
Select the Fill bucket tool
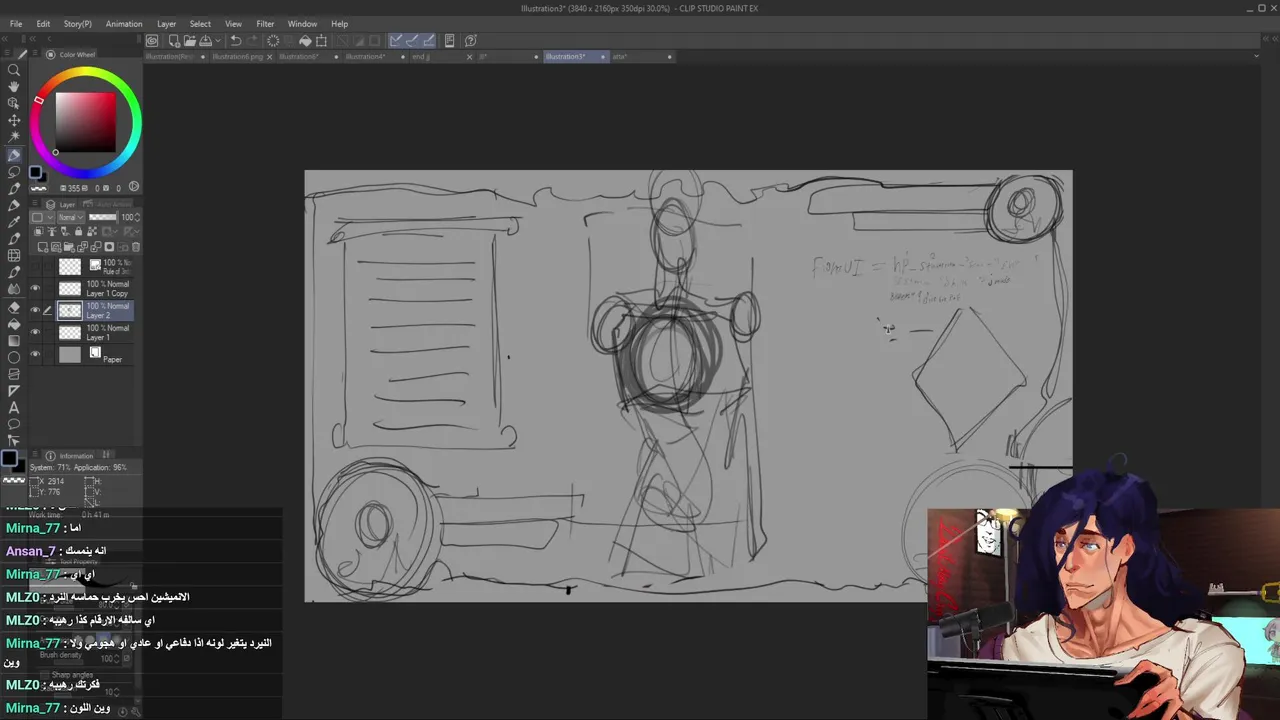click(14, 324)
